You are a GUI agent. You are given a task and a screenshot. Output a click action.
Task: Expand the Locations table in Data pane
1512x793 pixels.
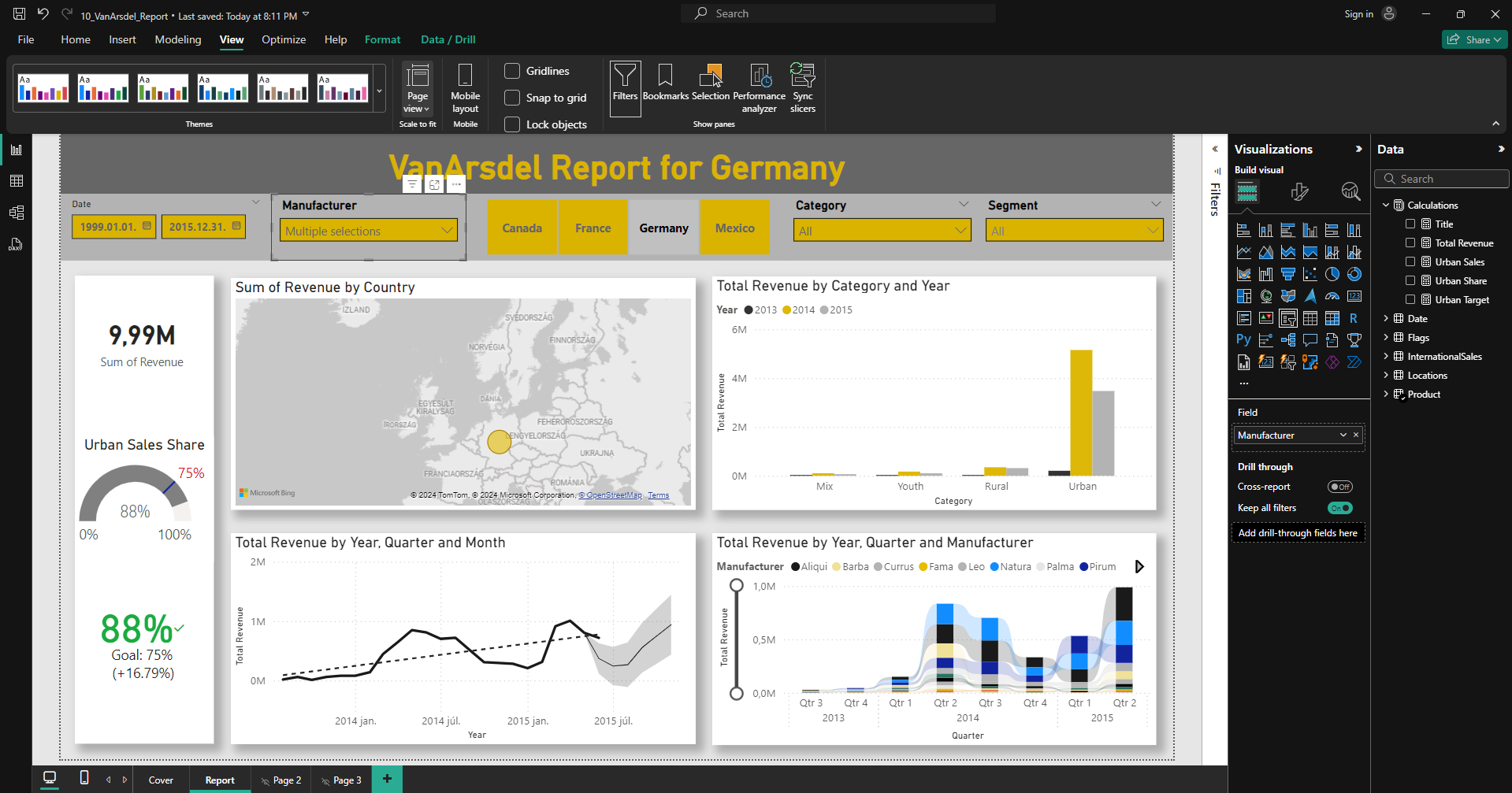(x=1386, y=376)
